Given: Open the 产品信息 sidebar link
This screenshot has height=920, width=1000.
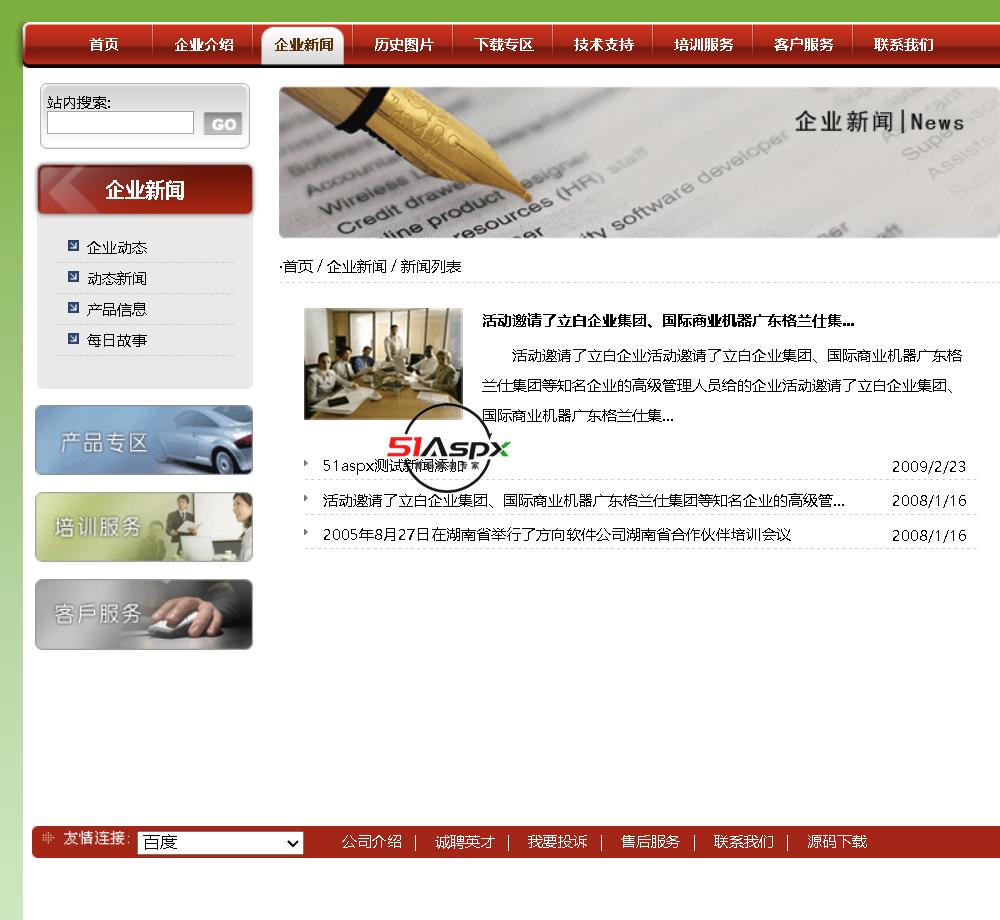Looking at the screenshot, I should click(x=117, y=310).
